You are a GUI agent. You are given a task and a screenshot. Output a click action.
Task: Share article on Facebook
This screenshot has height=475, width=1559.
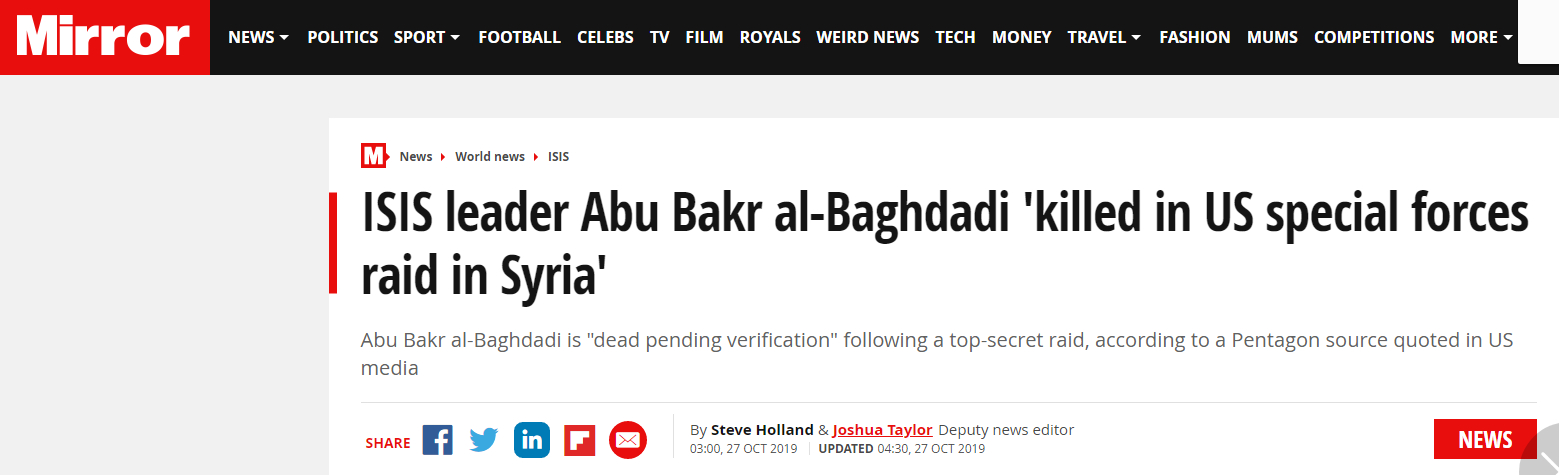pos(437,440)
